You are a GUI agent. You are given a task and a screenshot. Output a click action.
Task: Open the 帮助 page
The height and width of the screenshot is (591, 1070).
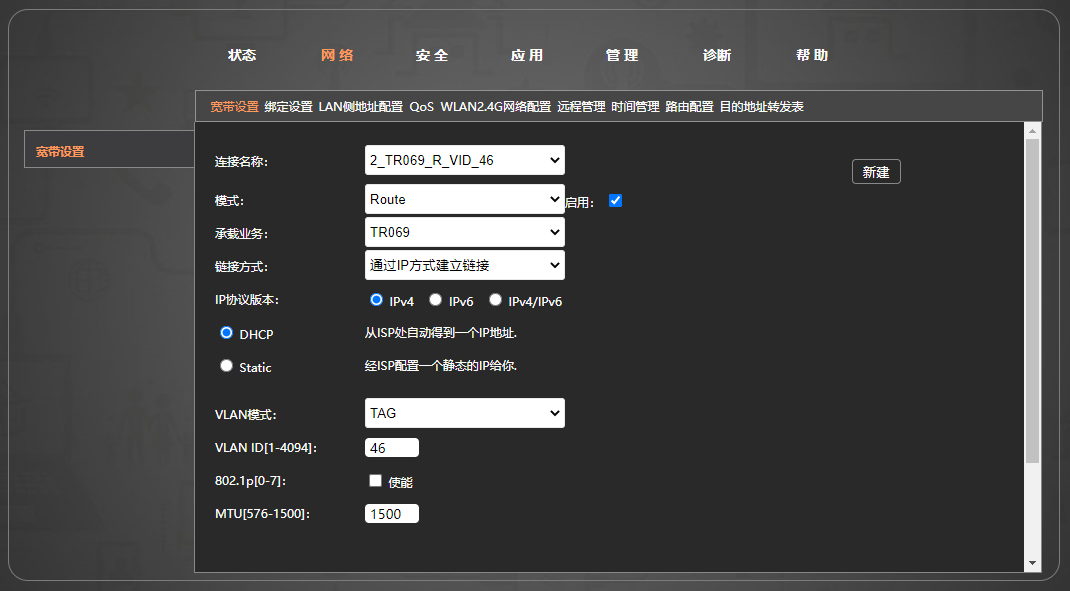point(811,55)
